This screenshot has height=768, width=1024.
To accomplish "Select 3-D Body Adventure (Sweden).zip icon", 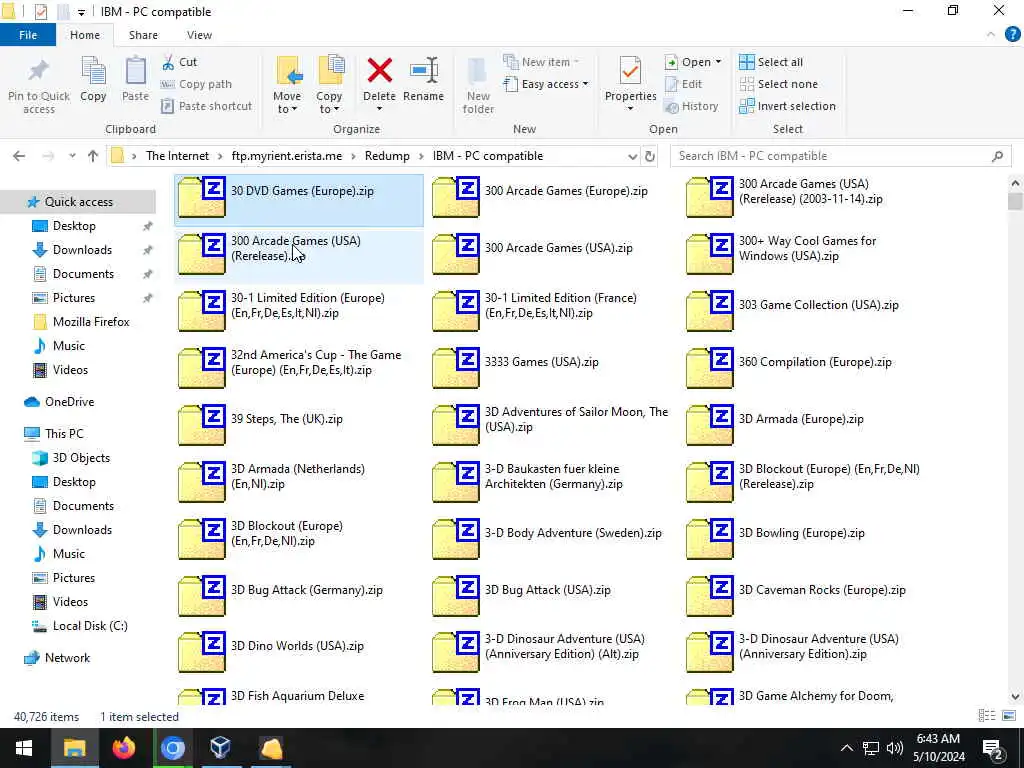I will tap(456, 538).
